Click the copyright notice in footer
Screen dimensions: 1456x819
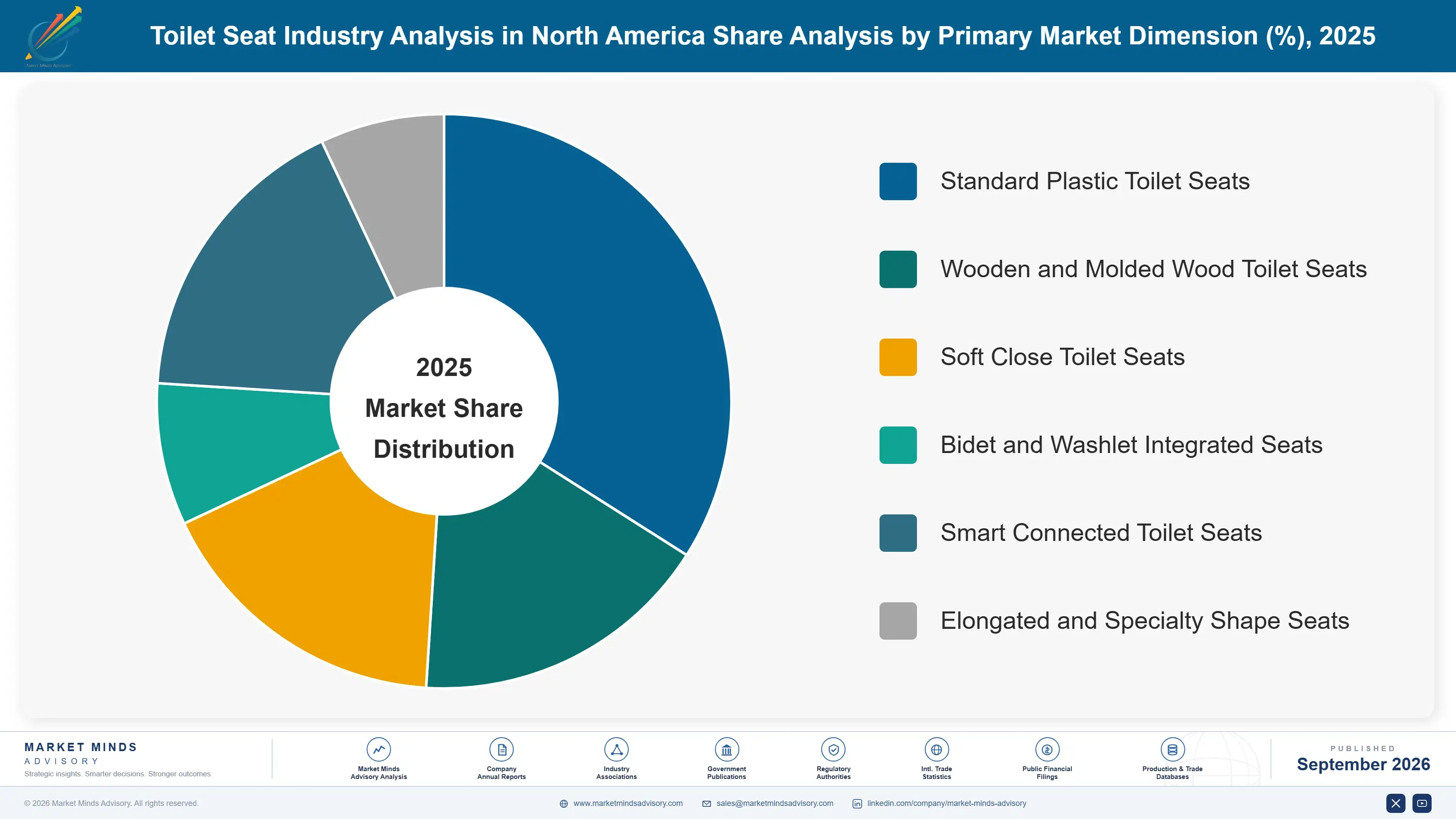coord(111,803)
